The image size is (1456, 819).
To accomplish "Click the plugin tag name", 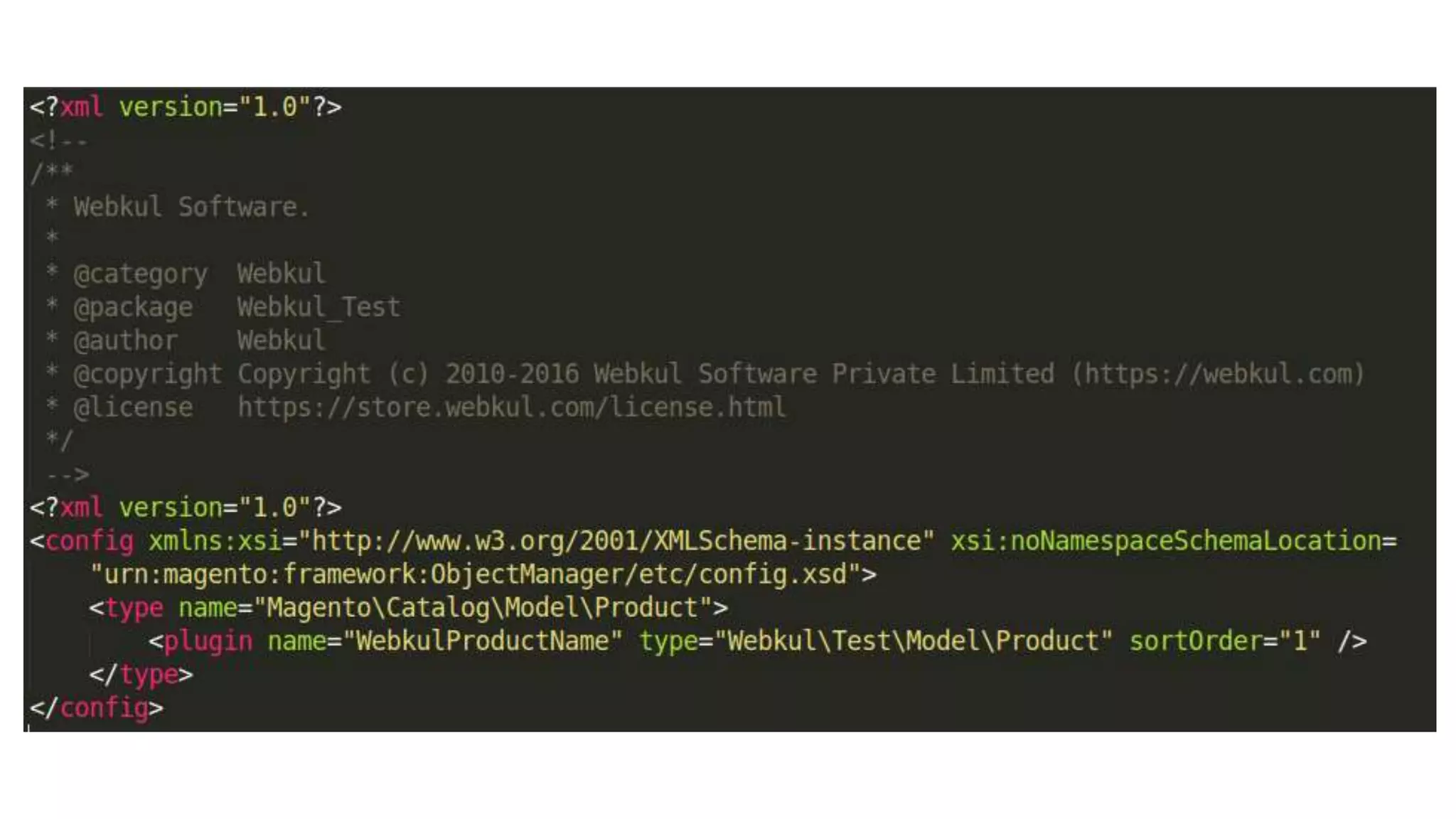I will [x=208, y=641].
